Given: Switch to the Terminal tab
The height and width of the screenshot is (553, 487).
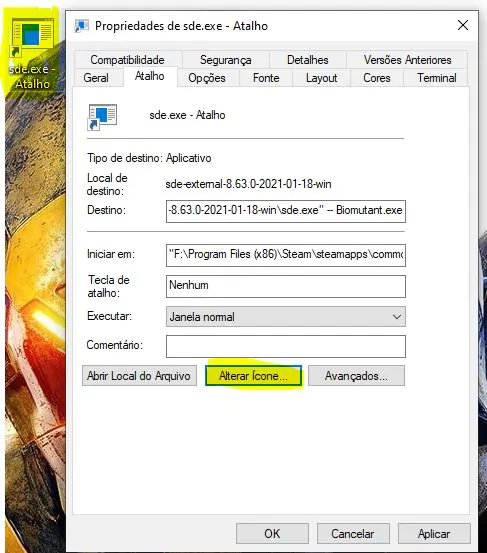Looking at the screenshot, I should [437, 78].
